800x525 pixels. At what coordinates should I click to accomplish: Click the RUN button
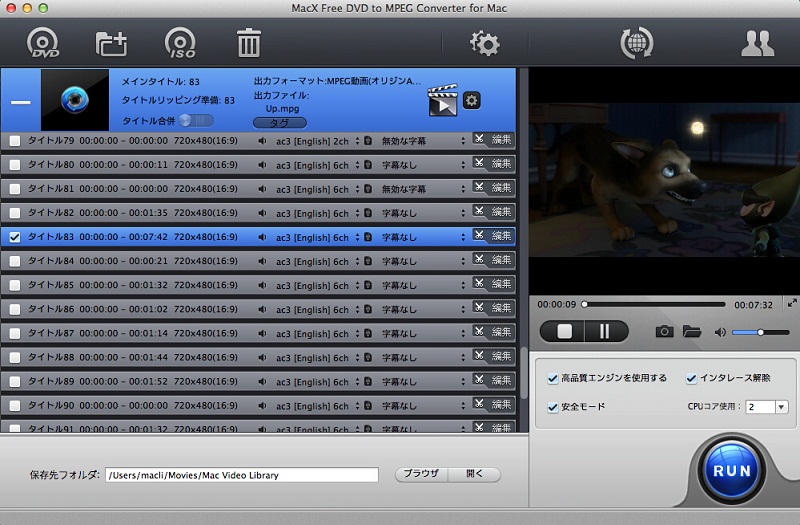732,470
